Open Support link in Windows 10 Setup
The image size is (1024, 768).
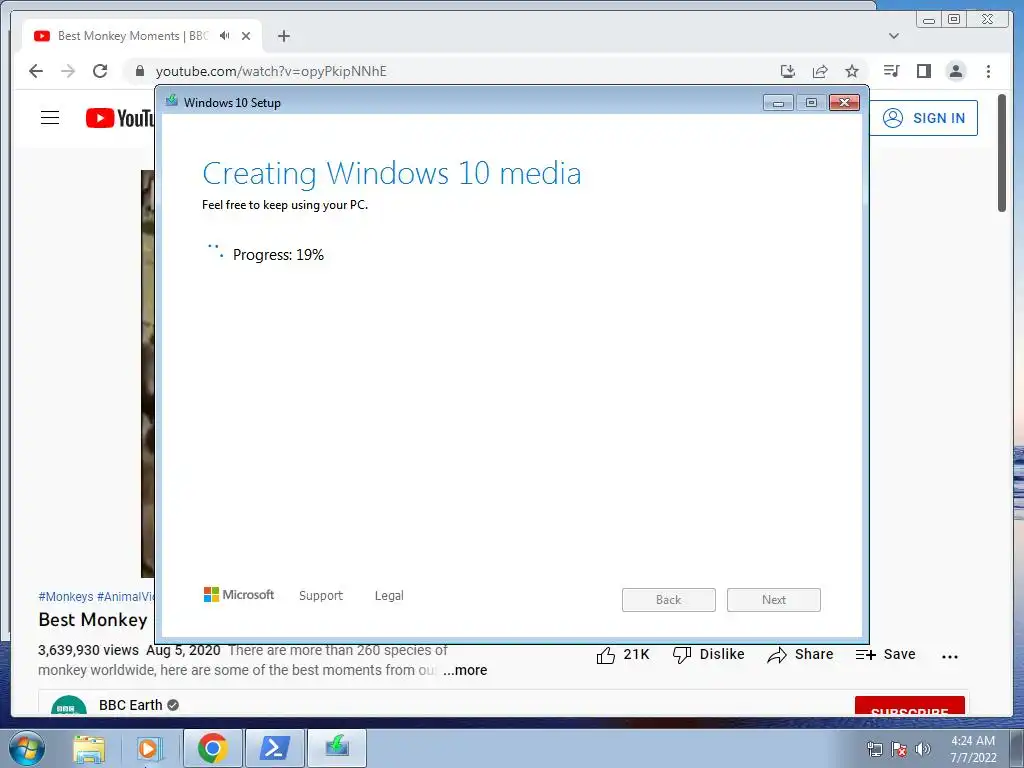tap(321, 596)
